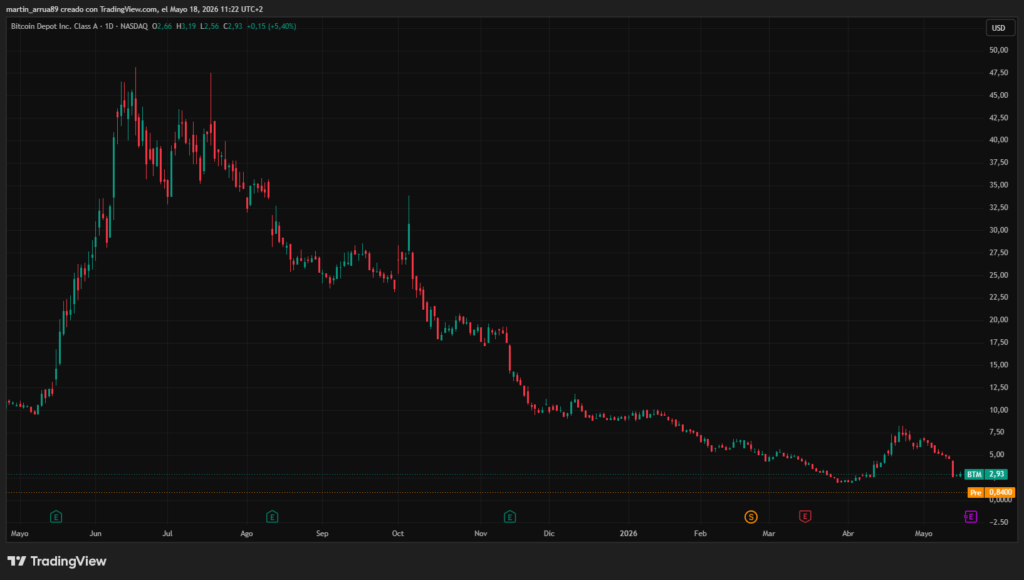Open the USD currency selector

click(x=999, y=27)
